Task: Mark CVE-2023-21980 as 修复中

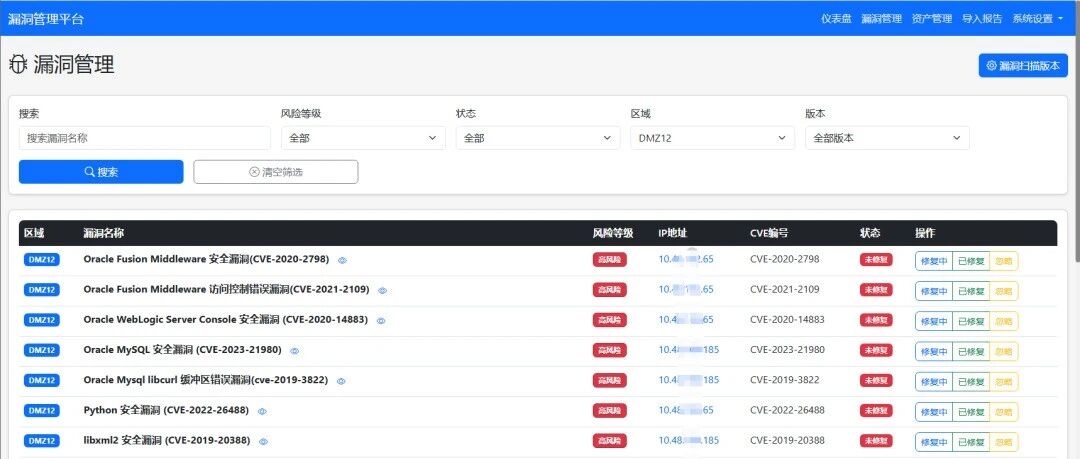Action: point(934,351)
